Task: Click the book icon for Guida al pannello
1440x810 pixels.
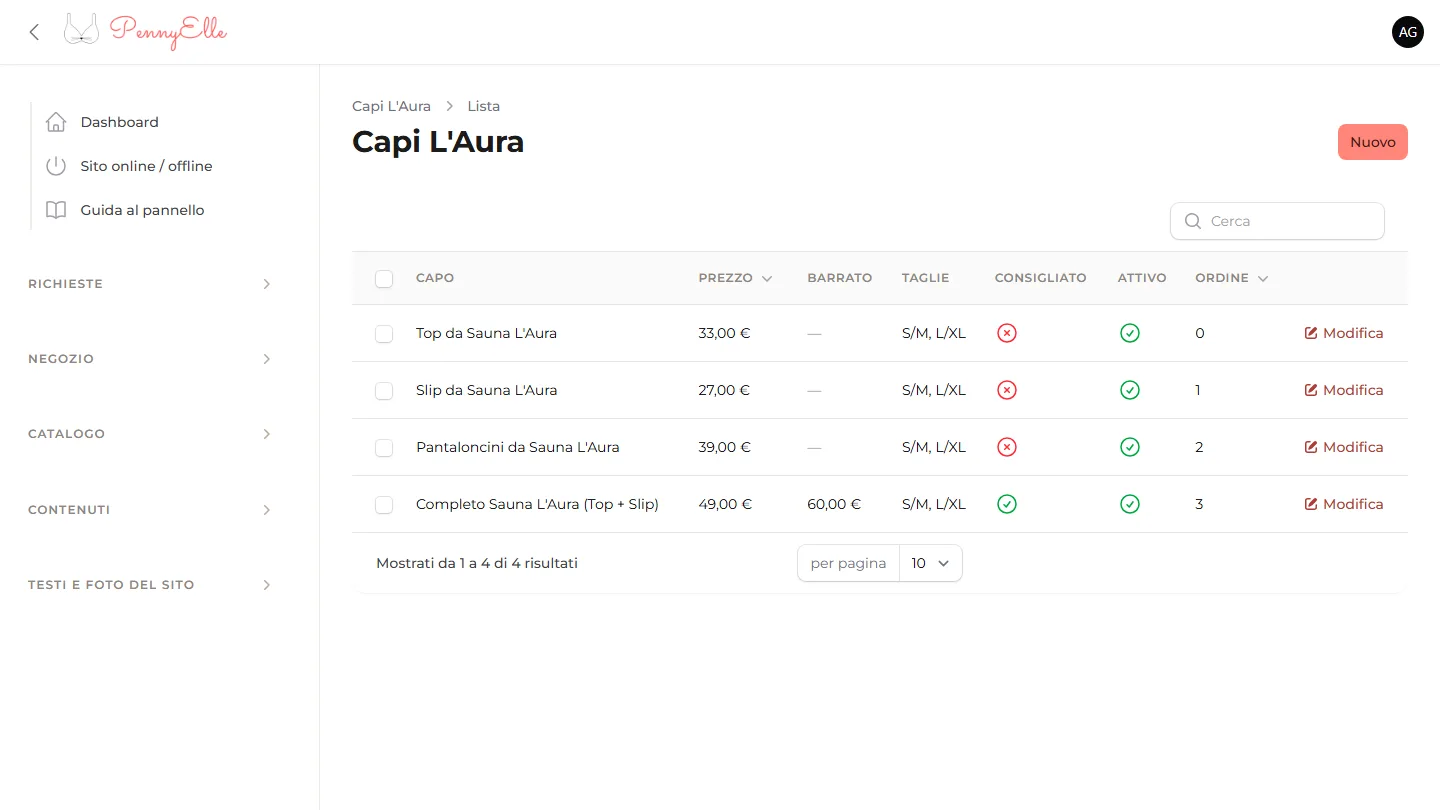Action: 56,210
